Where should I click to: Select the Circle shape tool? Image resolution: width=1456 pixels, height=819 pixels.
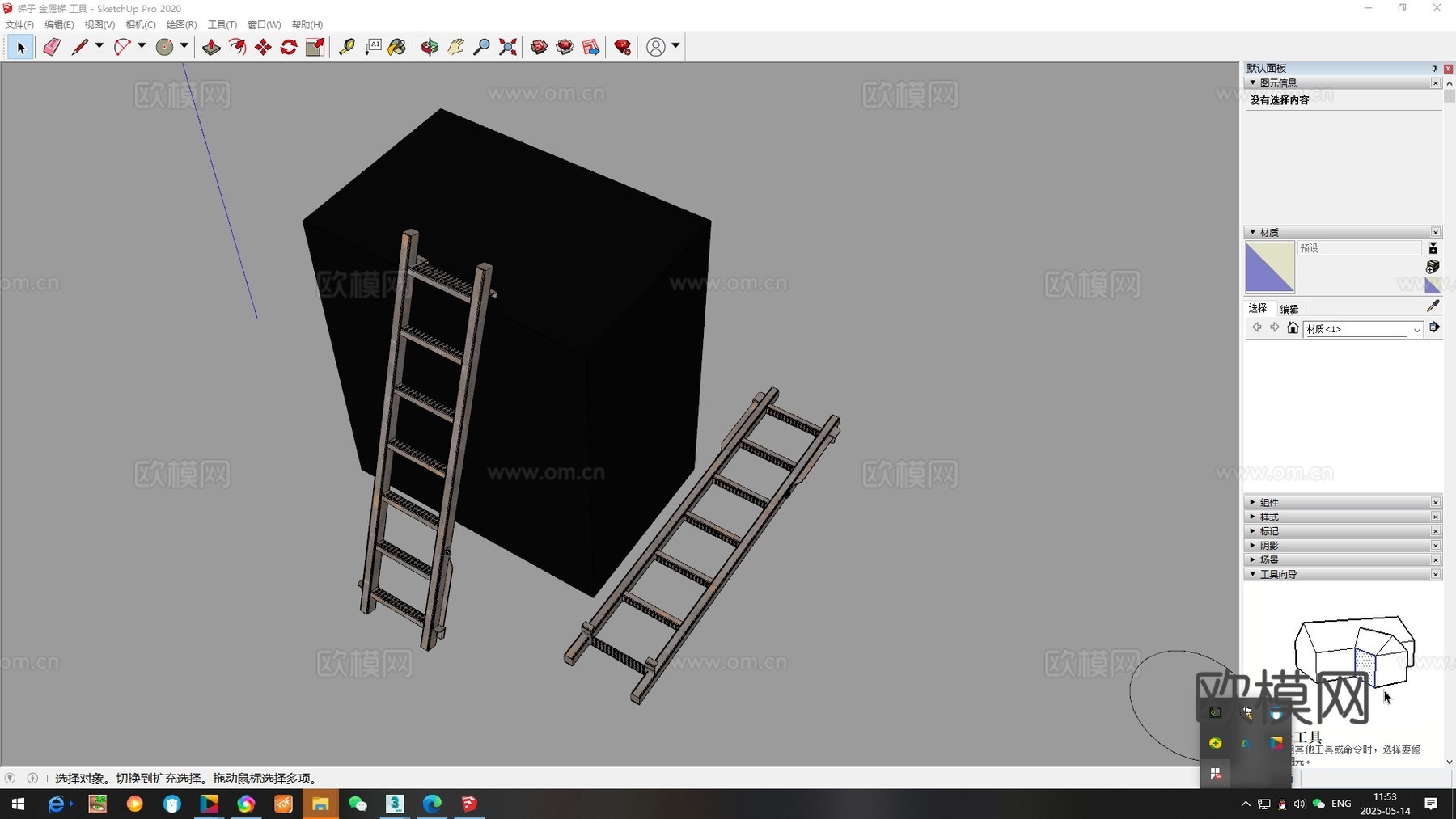165,48
